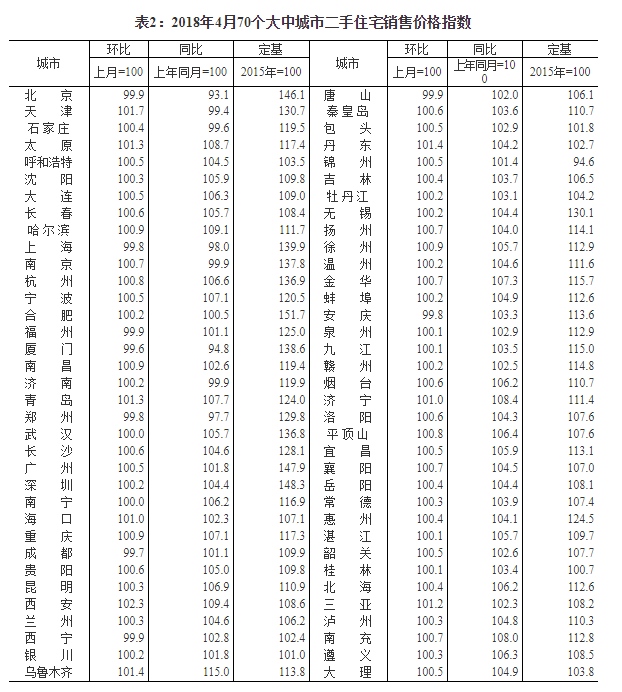The height and width of the screenshot is (692, 622).
Task: Select city name '成都'
Action: (49, 553)
